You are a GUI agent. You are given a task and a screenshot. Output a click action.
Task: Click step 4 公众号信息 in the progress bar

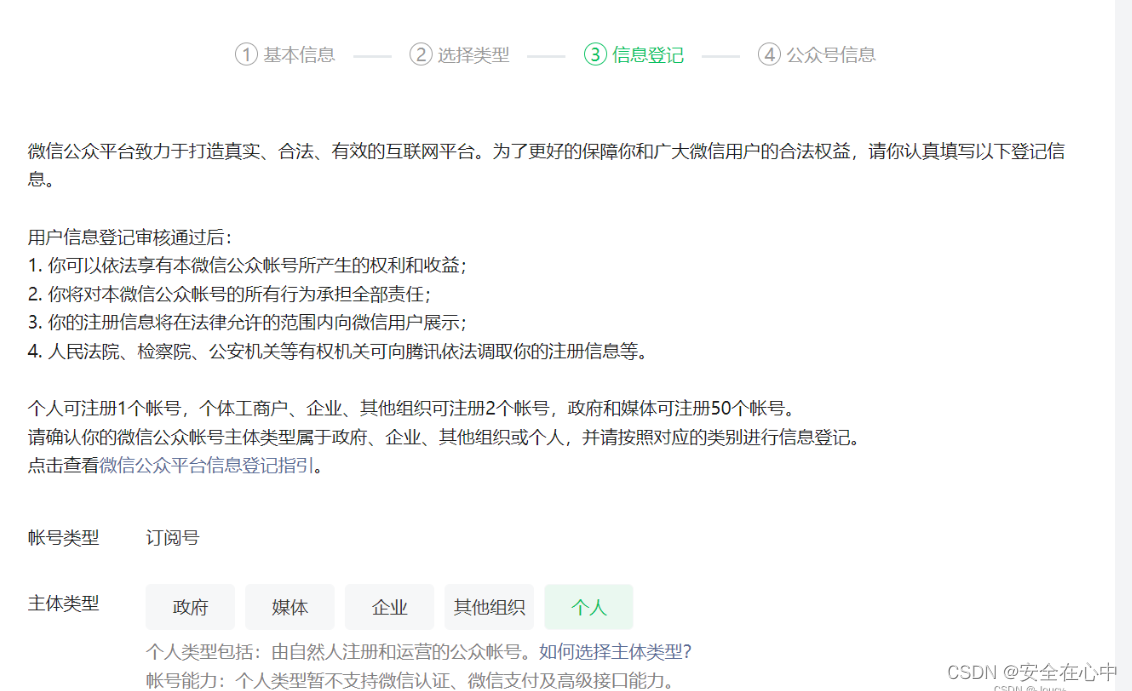(817, 55)
